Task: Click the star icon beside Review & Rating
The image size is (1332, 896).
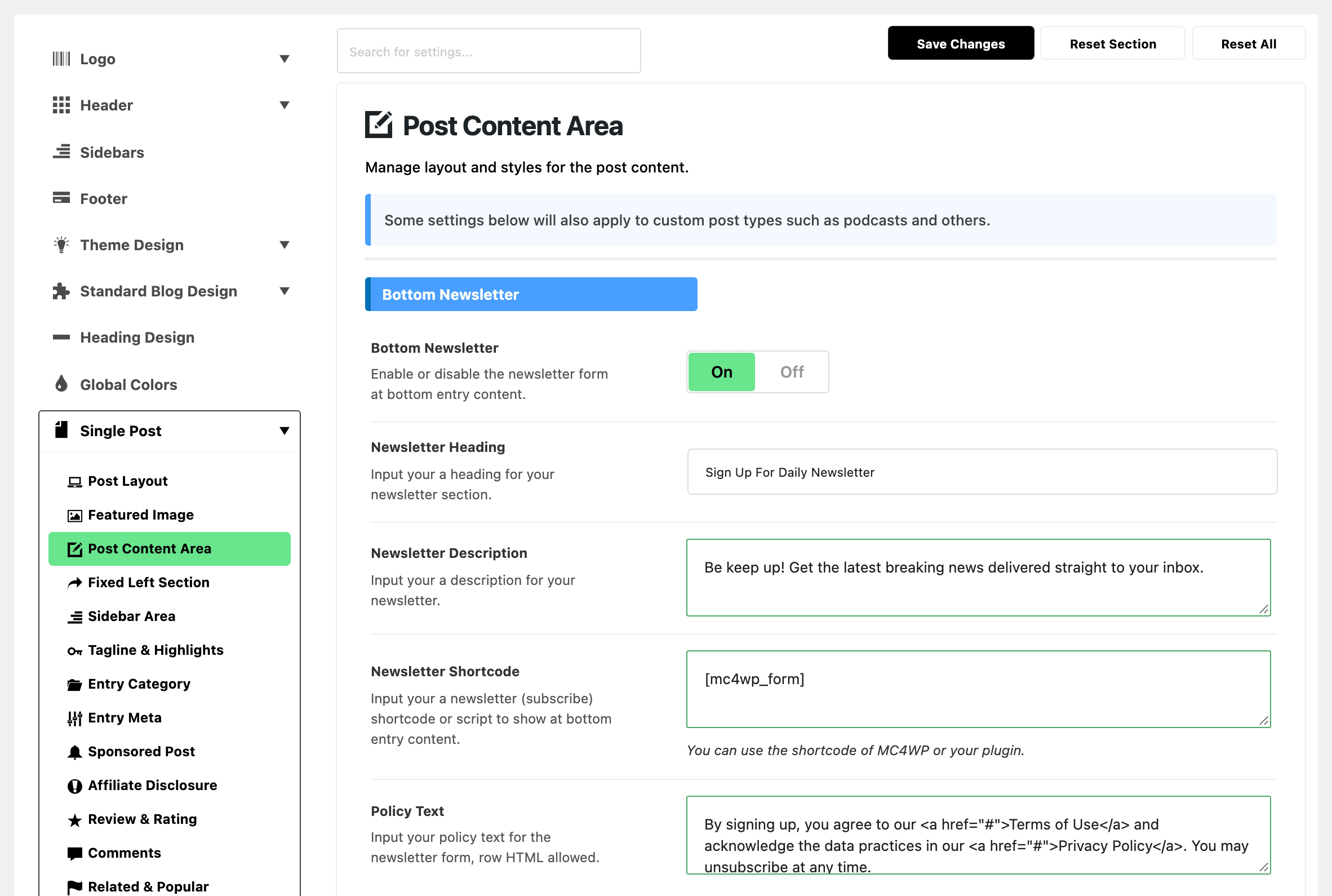Action: tap(75, 820)
